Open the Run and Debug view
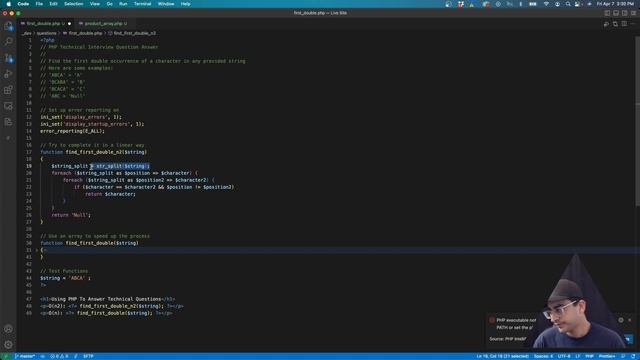Viewport: 640px width, 360px height. pyautogui.click(x=8, y=74)
